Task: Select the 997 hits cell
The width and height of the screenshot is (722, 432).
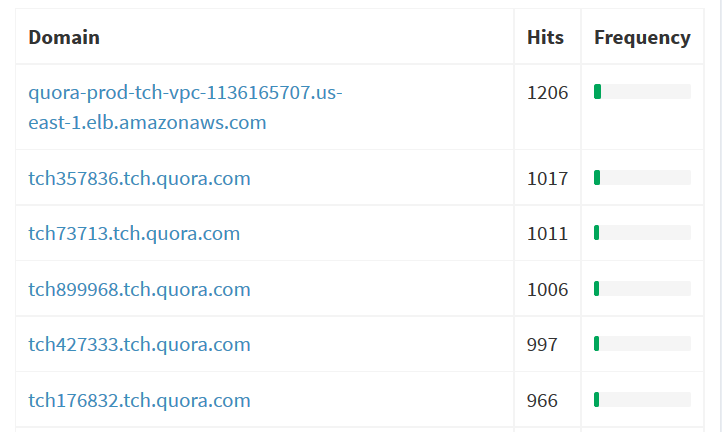Action: coord(542,344)
